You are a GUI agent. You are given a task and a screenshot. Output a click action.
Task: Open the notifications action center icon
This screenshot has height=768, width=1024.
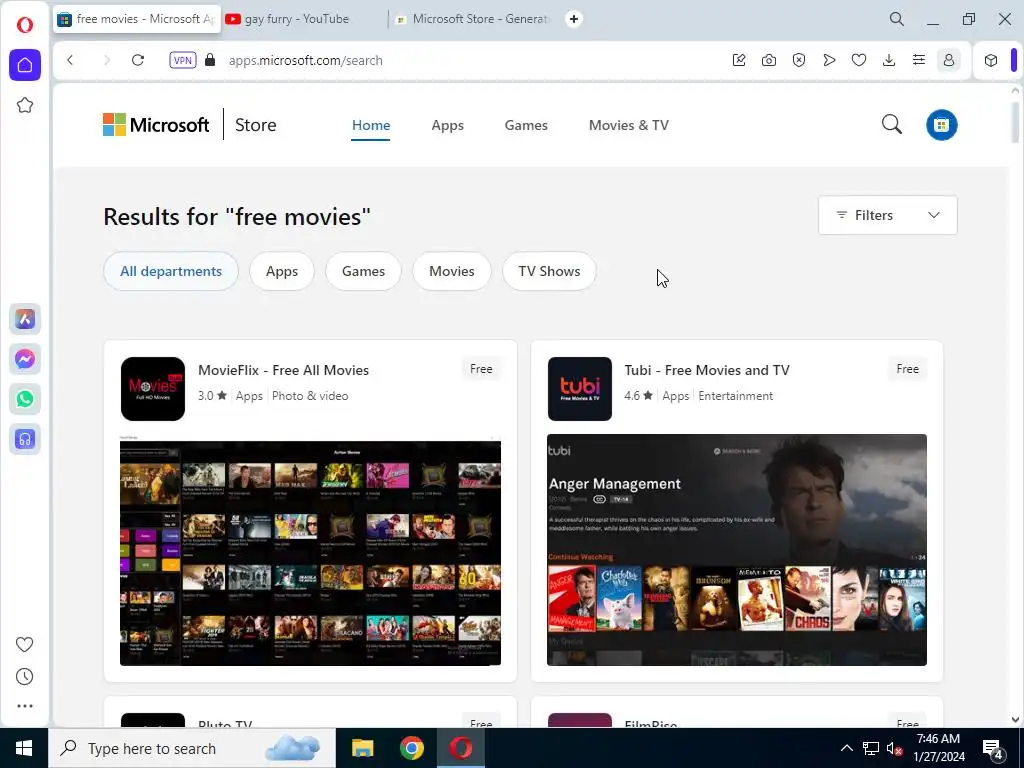pyautogui.click(x=993, y=748)
